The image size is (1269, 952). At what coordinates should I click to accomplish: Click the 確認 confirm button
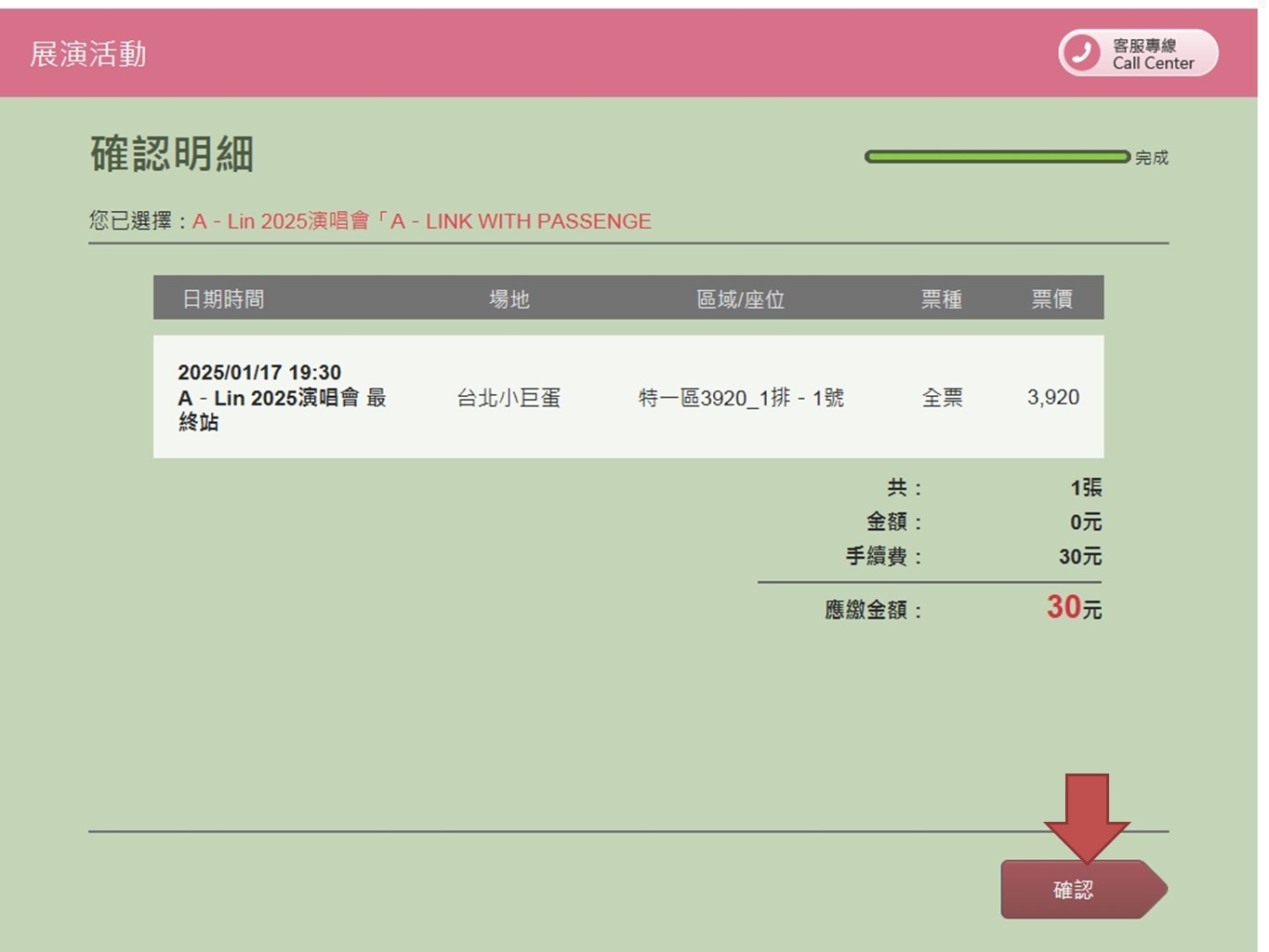pos(1083,890)
